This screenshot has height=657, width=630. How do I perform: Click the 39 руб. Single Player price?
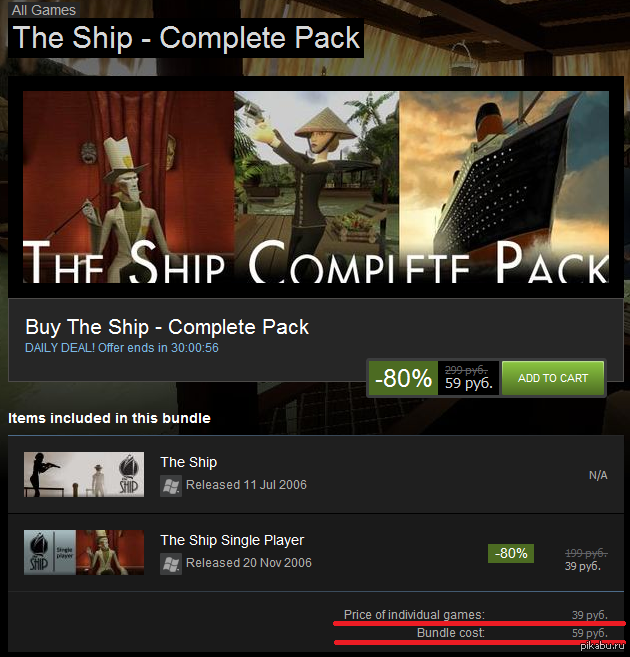tap(583, 566)
